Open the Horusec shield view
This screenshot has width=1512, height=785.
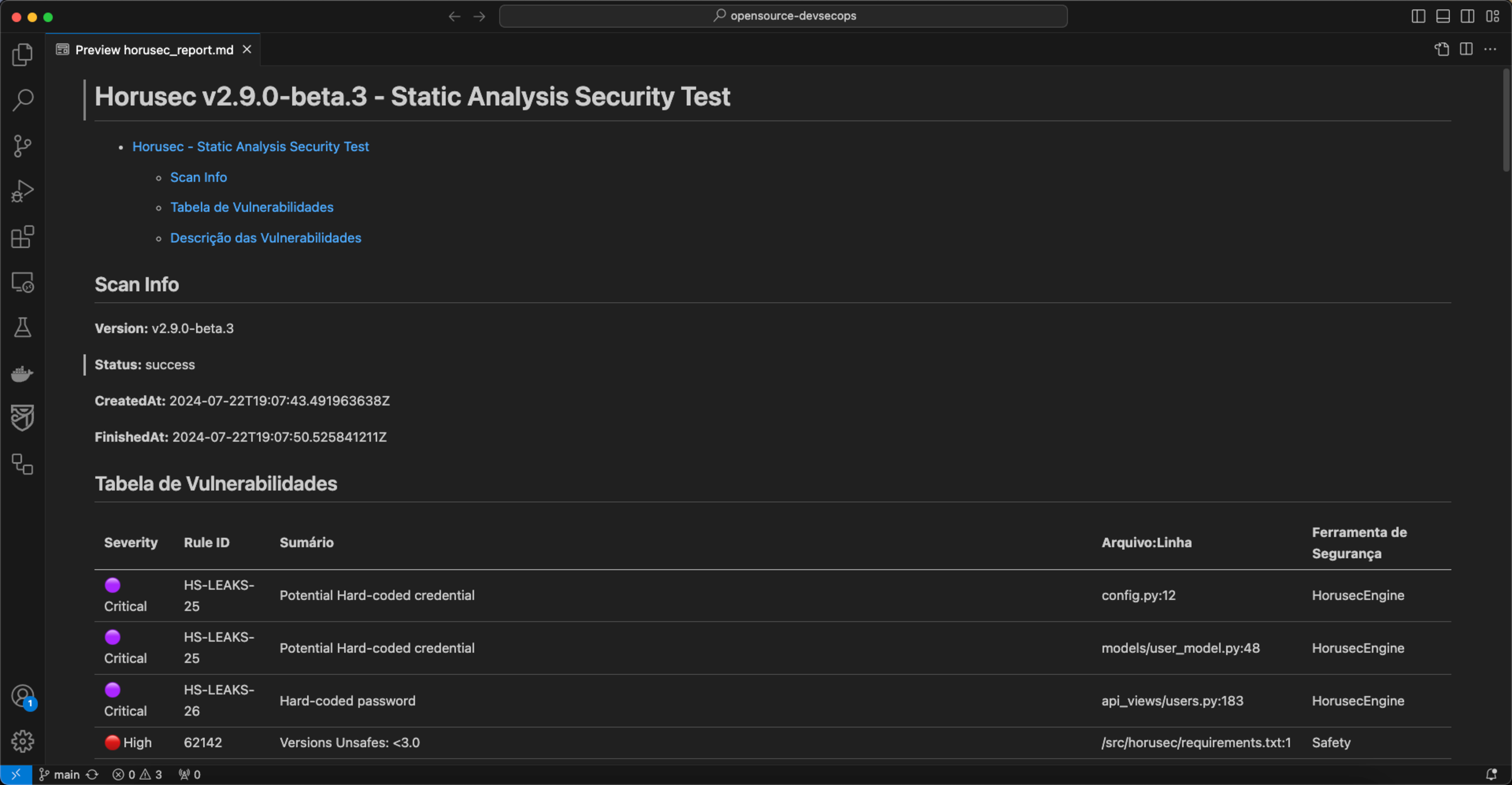click(x=22, y=418)
